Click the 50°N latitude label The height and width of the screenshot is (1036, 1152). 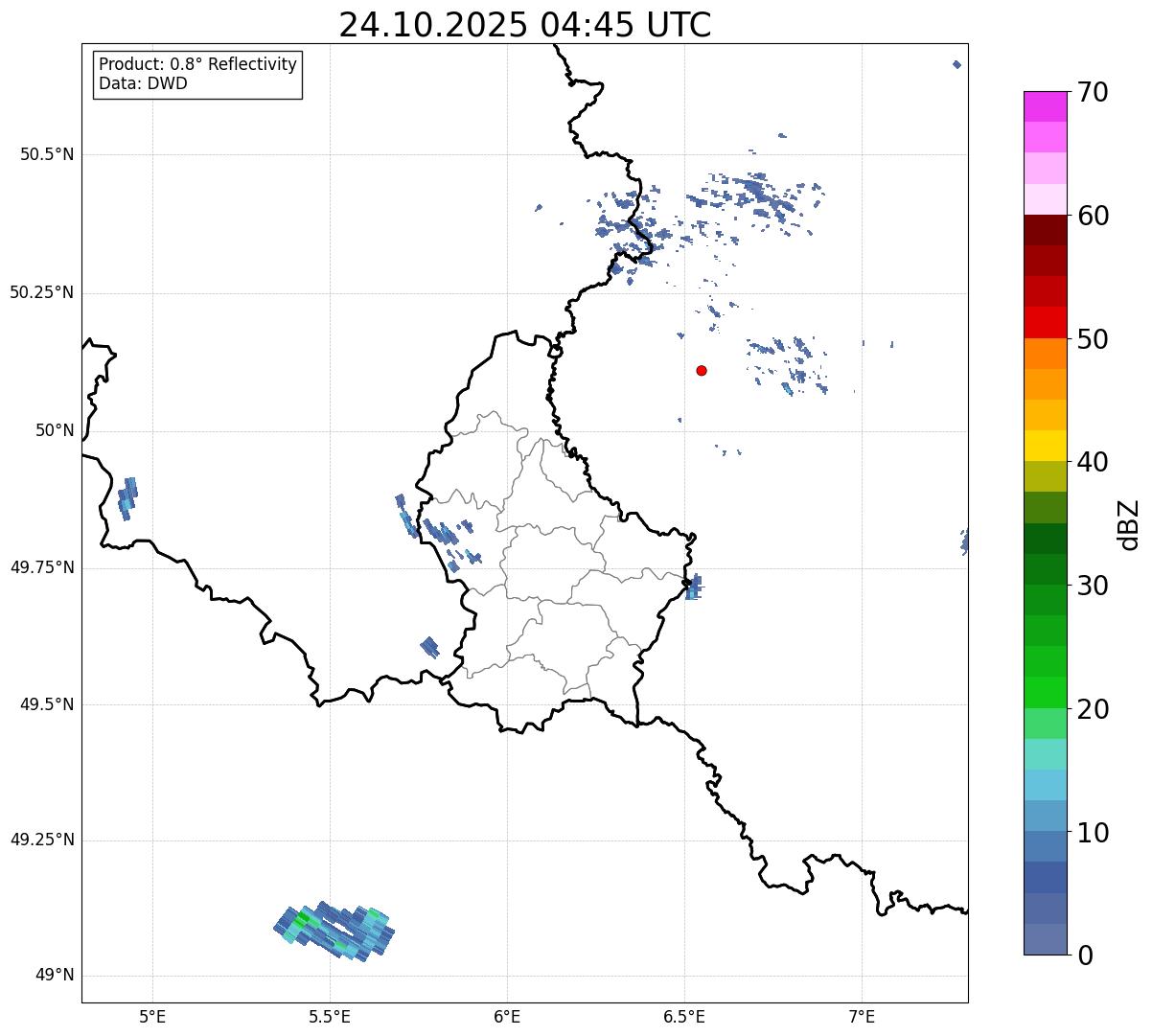tap(55, 430)
